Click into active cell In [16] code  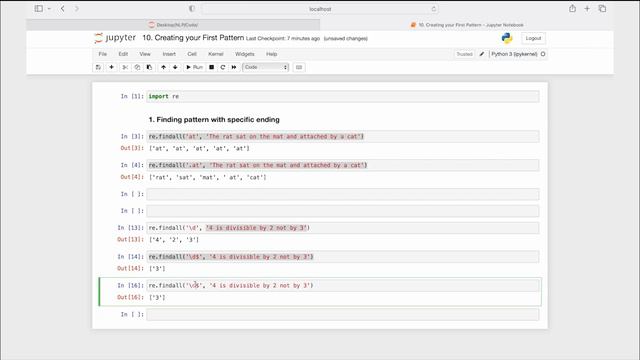point(343,286)
